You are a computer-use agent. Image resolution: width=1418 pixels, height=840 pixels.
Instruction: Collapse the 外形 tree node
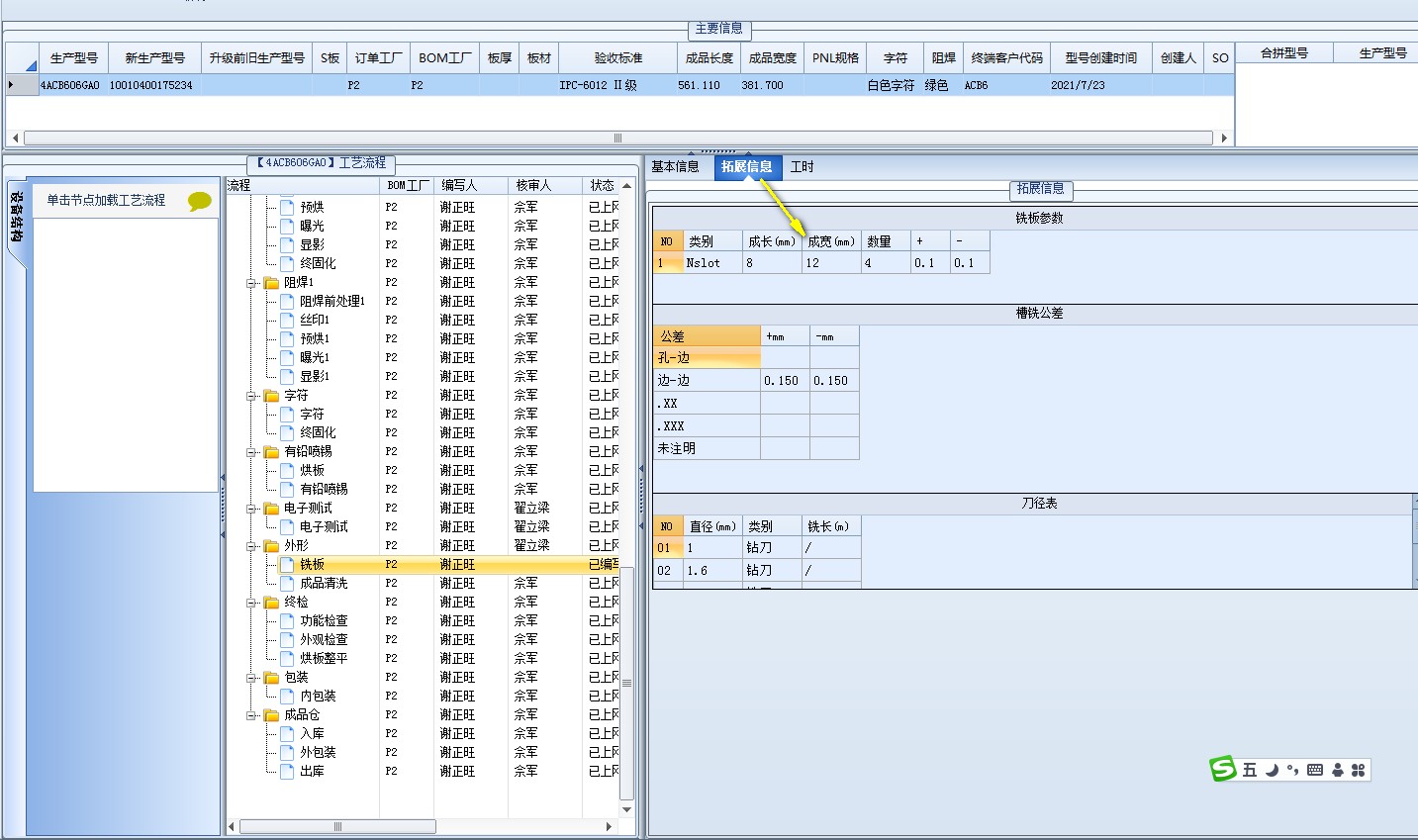tap(251, 546)
